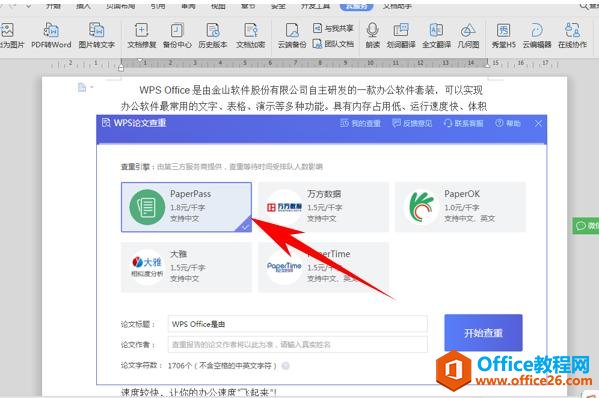Switch to the 视图 ribbon tab
This screenshot has width=599, height=398.
(218, 6)
